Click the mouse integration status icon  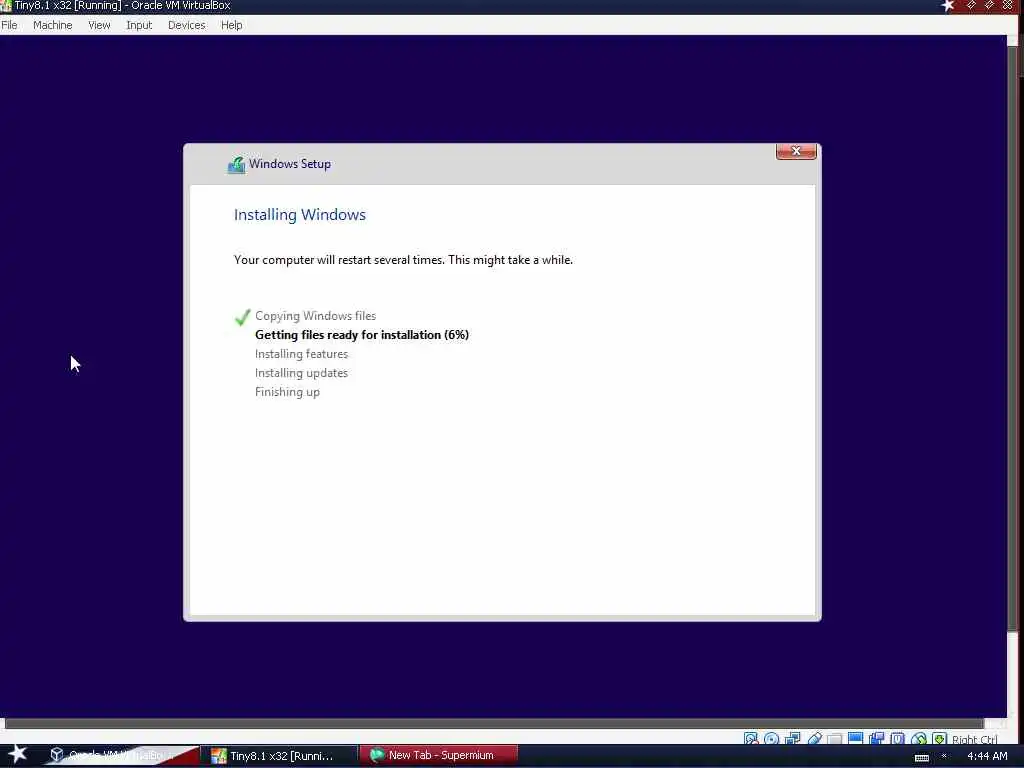(919, 738)
